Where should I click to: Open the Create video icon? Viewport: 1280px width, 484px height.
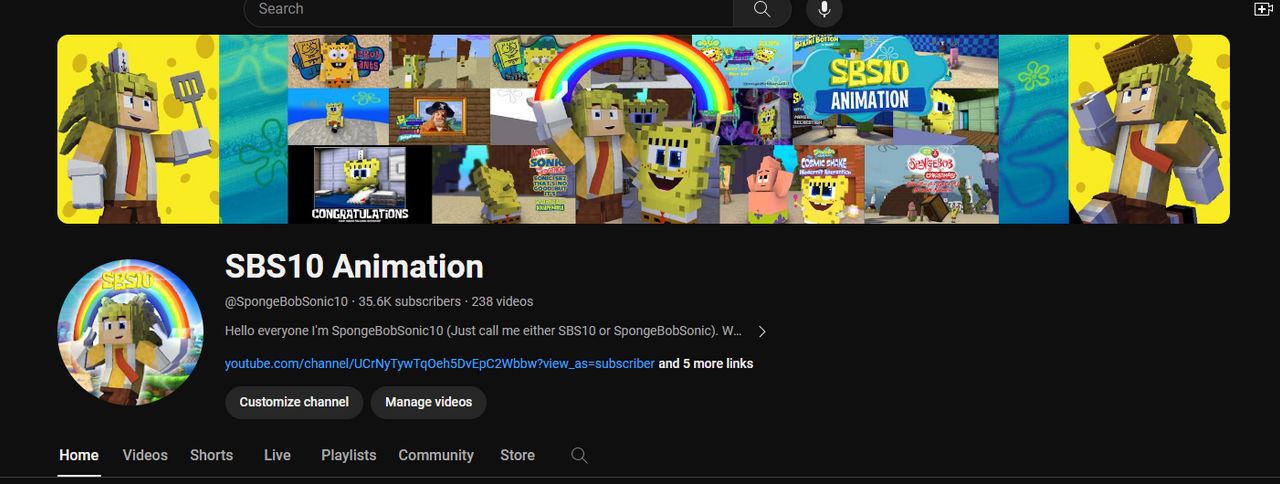click(x=1263, y=9)
